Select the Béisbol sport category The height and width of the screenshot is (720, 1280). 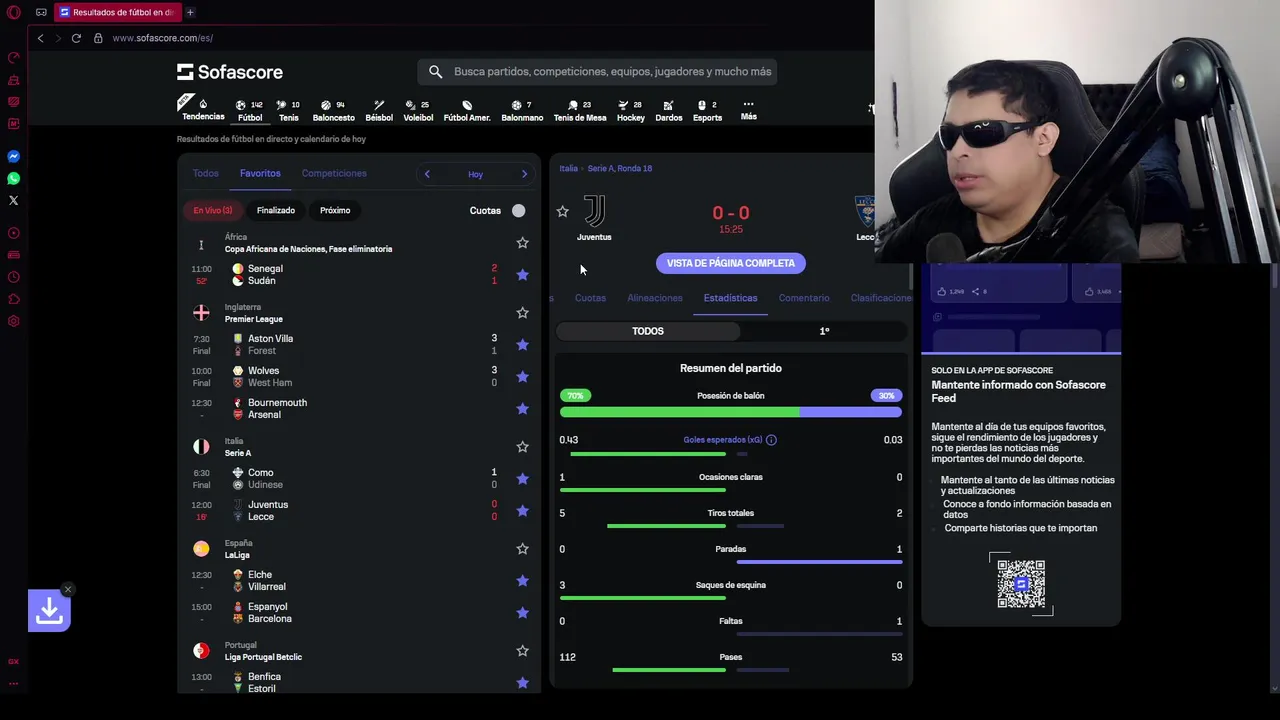click(x=379, y=110)
